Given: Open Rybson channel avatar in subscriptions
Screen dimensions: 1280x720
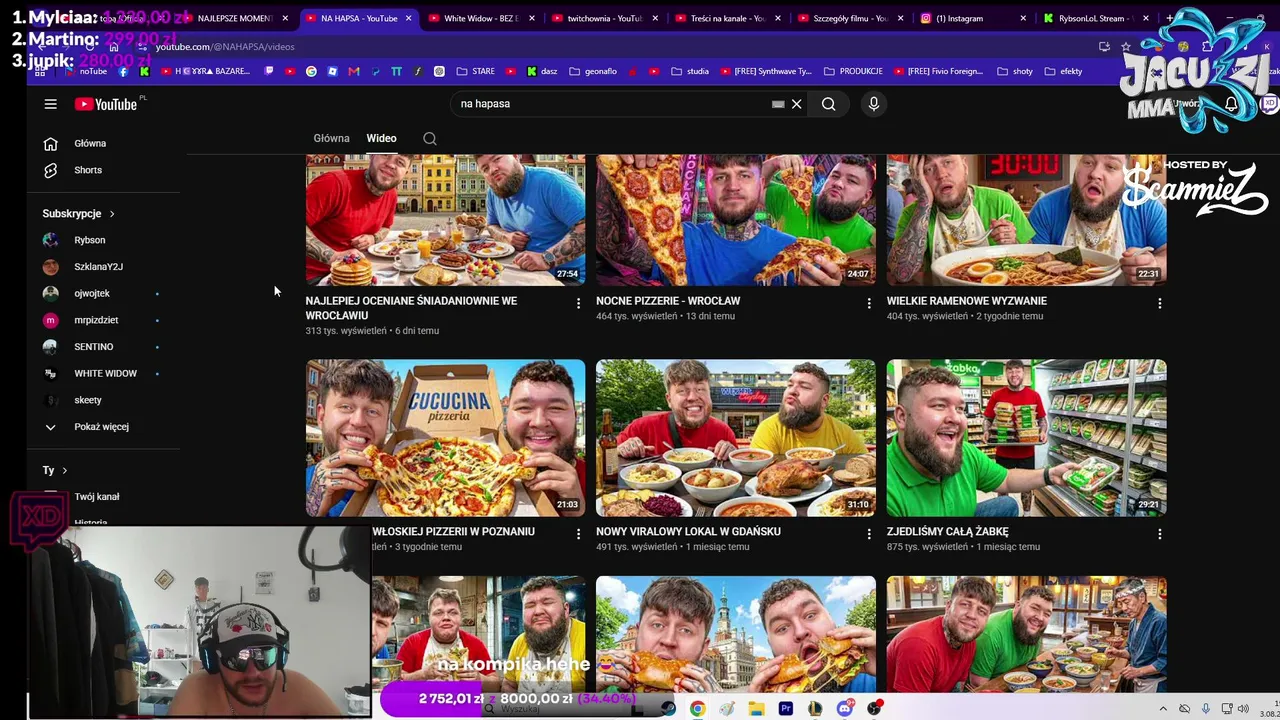Looking at the screenshot, I should coord(51,240).
